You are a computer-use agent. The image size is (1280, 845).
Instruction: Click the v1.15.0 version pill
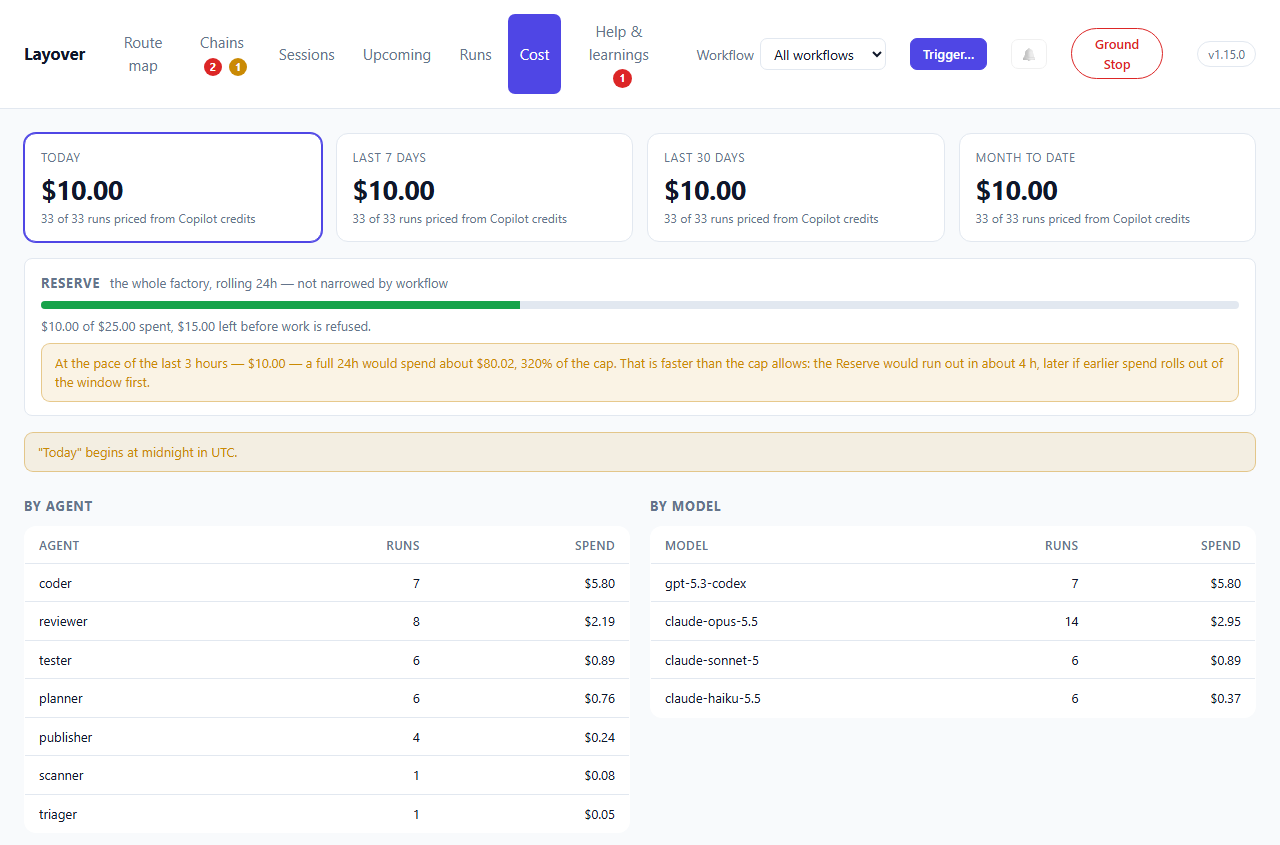coord(1226,54)
